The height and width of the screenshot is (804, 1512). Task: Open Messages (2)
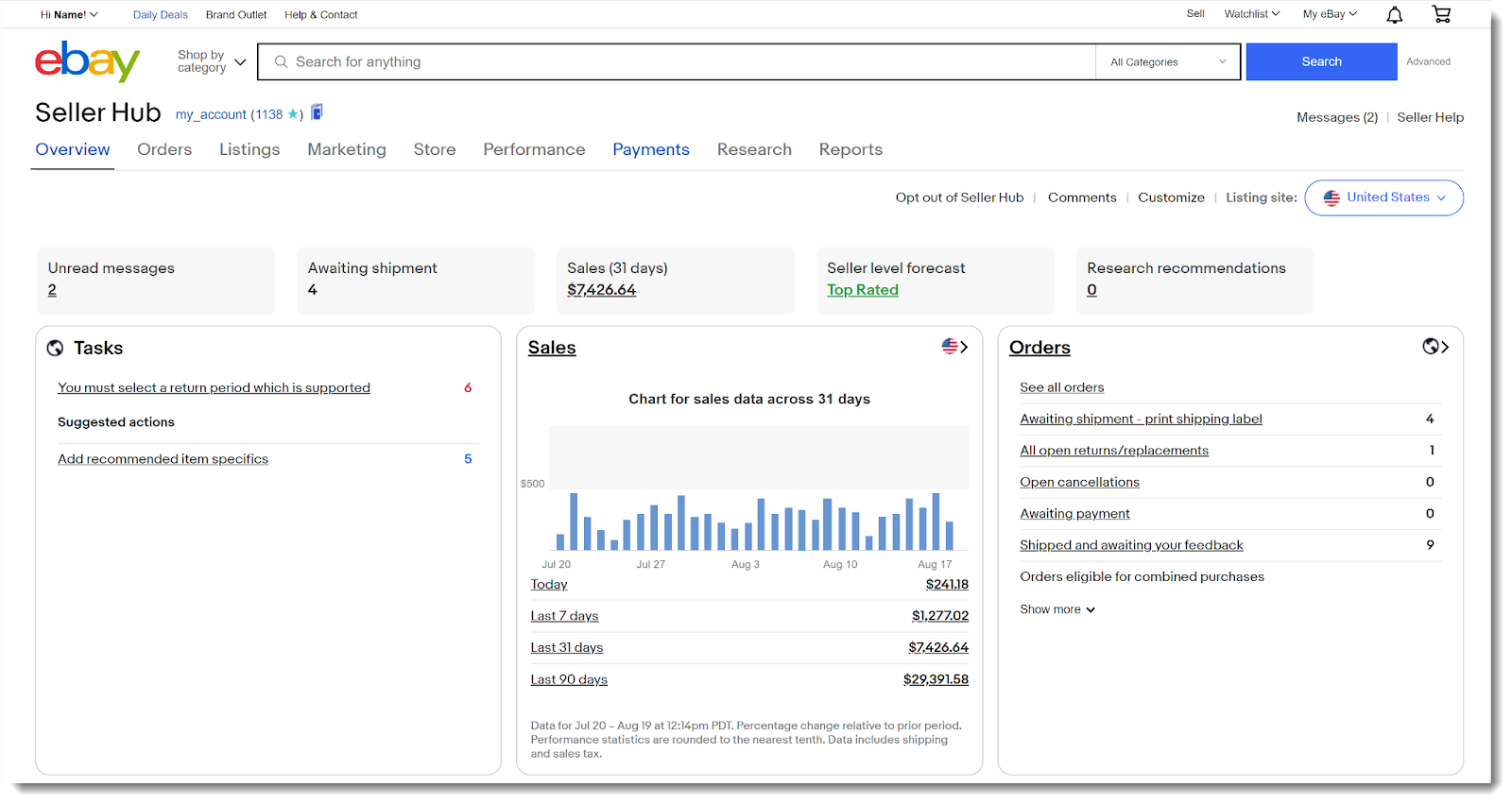[x=1337, y=117]
